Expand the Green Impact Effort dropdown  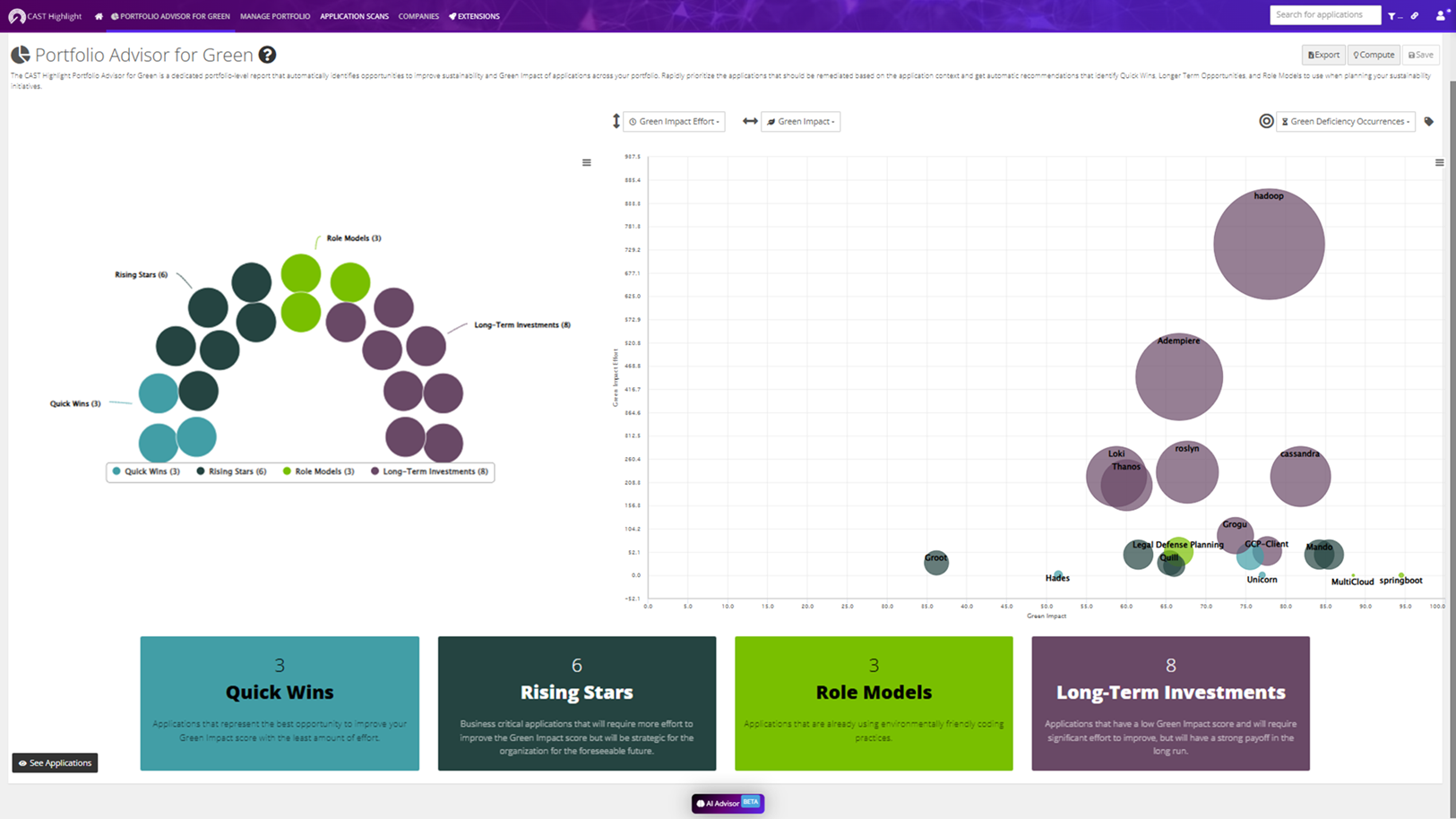click(674, 122)
